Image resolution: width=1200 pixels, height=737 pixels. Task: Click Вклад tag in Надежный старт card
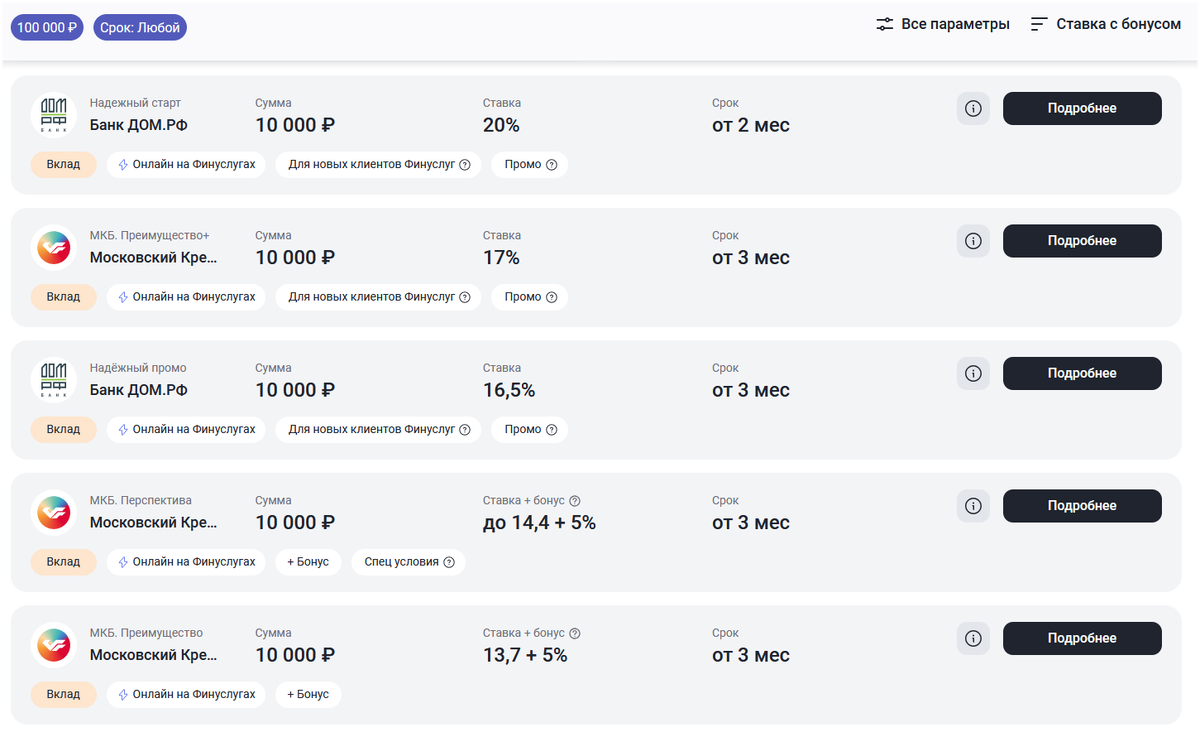click(64, 165)
